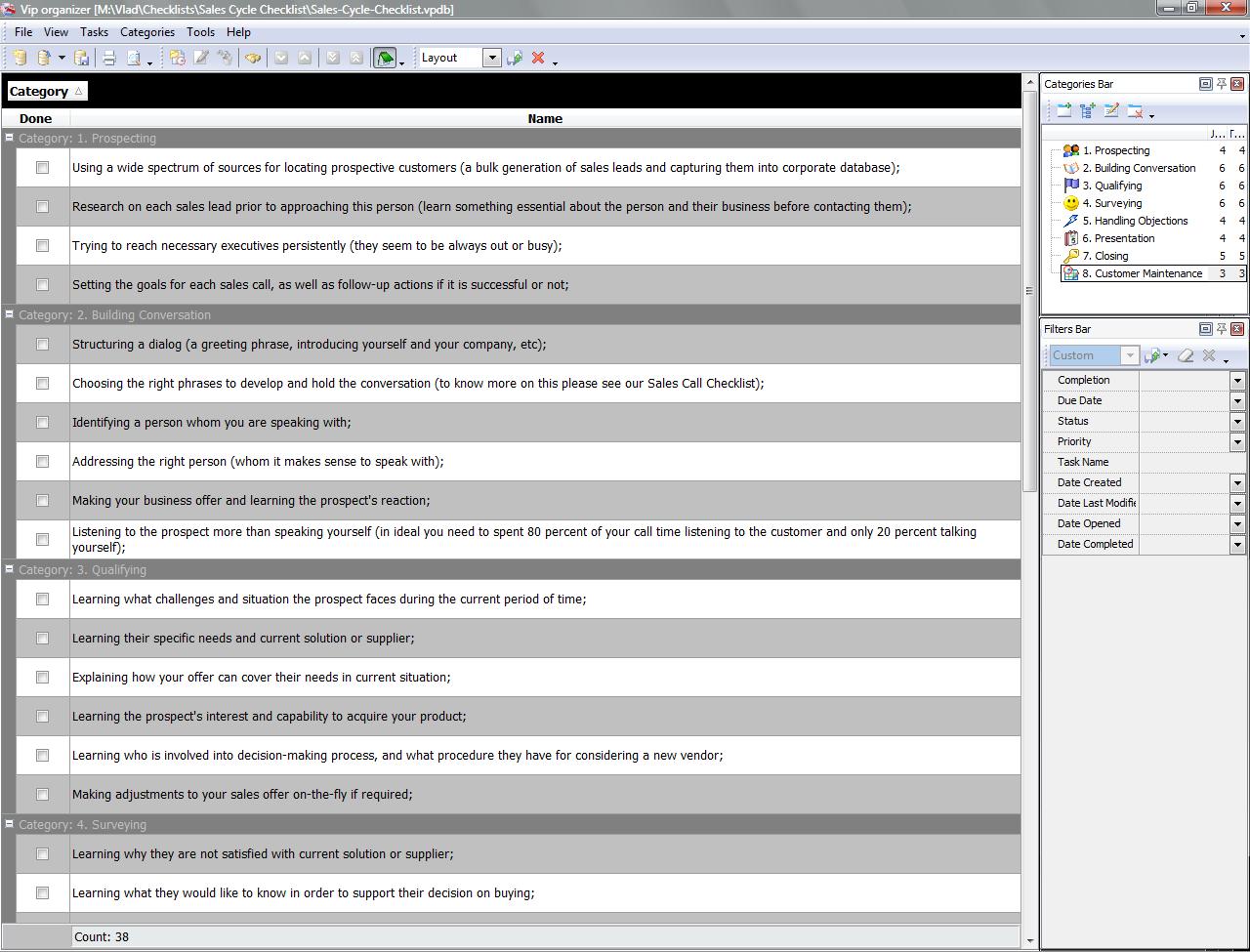Open the edit category pencil icon
The image size is (1250, 952).
(x=1111, y=110)
